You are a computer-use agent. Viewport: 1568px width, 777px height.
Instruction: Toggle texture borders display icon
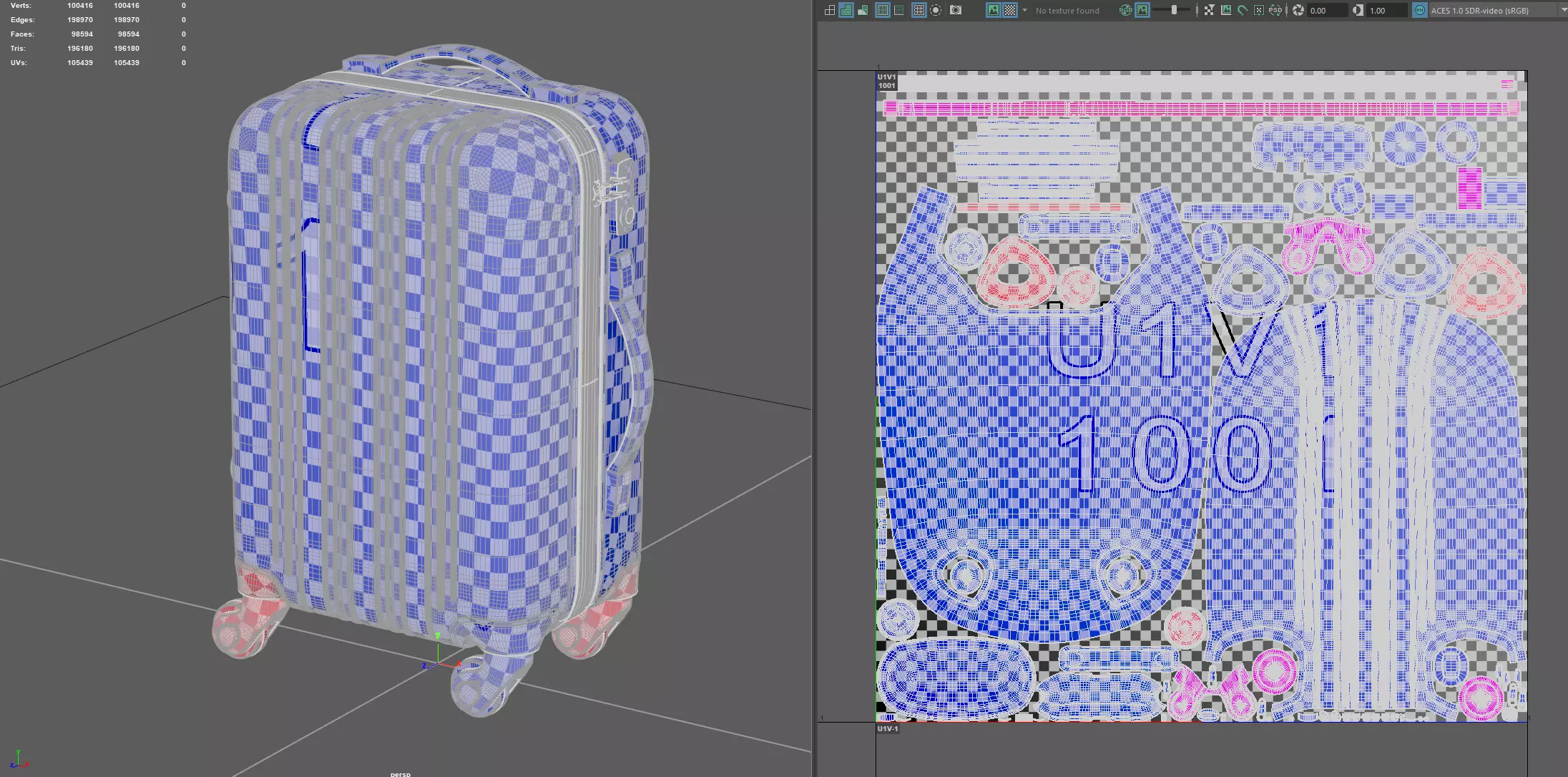click(883, 10)
